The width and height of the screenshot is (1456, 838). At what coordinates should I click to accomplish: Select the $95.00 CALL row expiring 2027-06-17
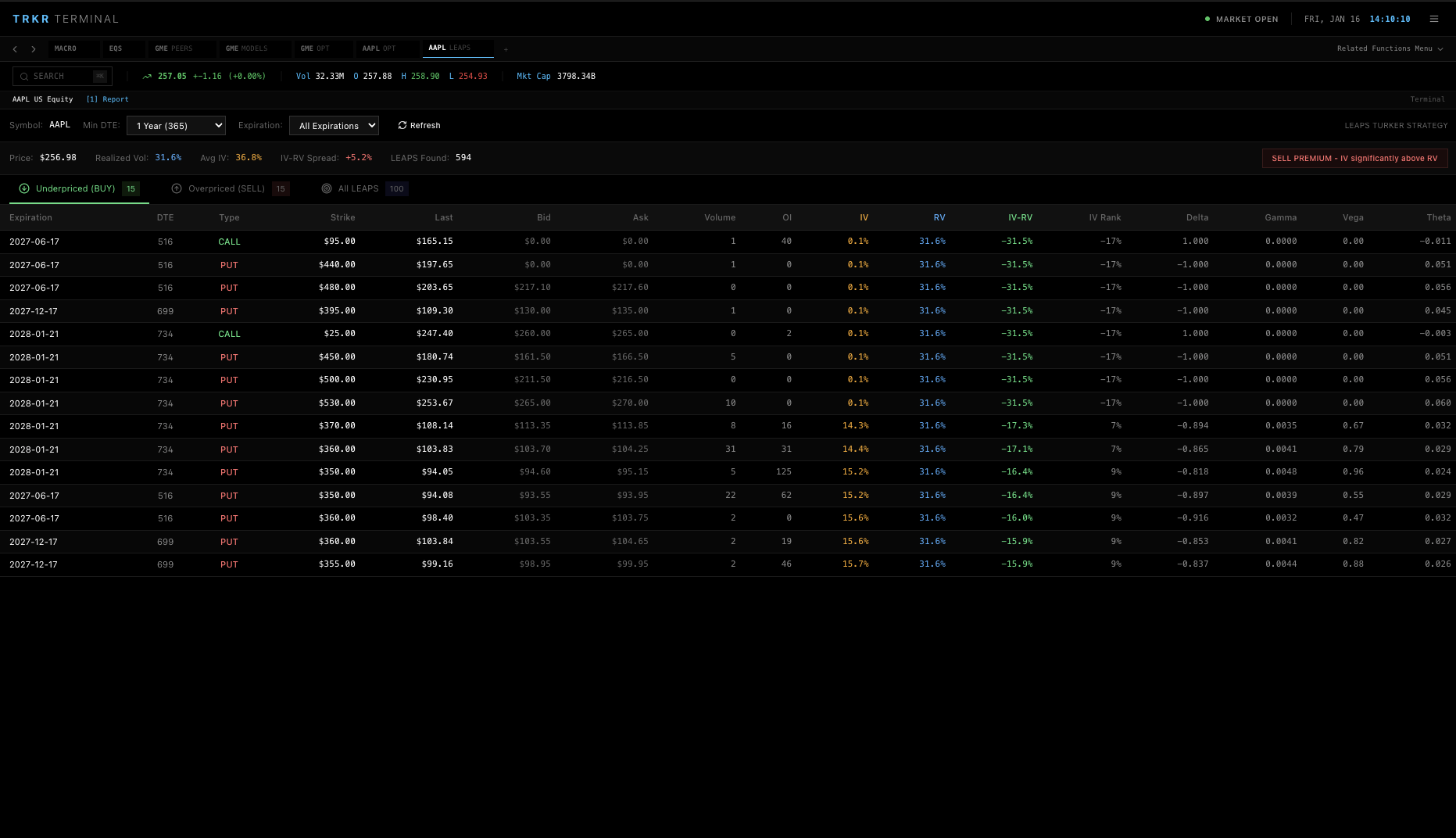tap(313, 242)
